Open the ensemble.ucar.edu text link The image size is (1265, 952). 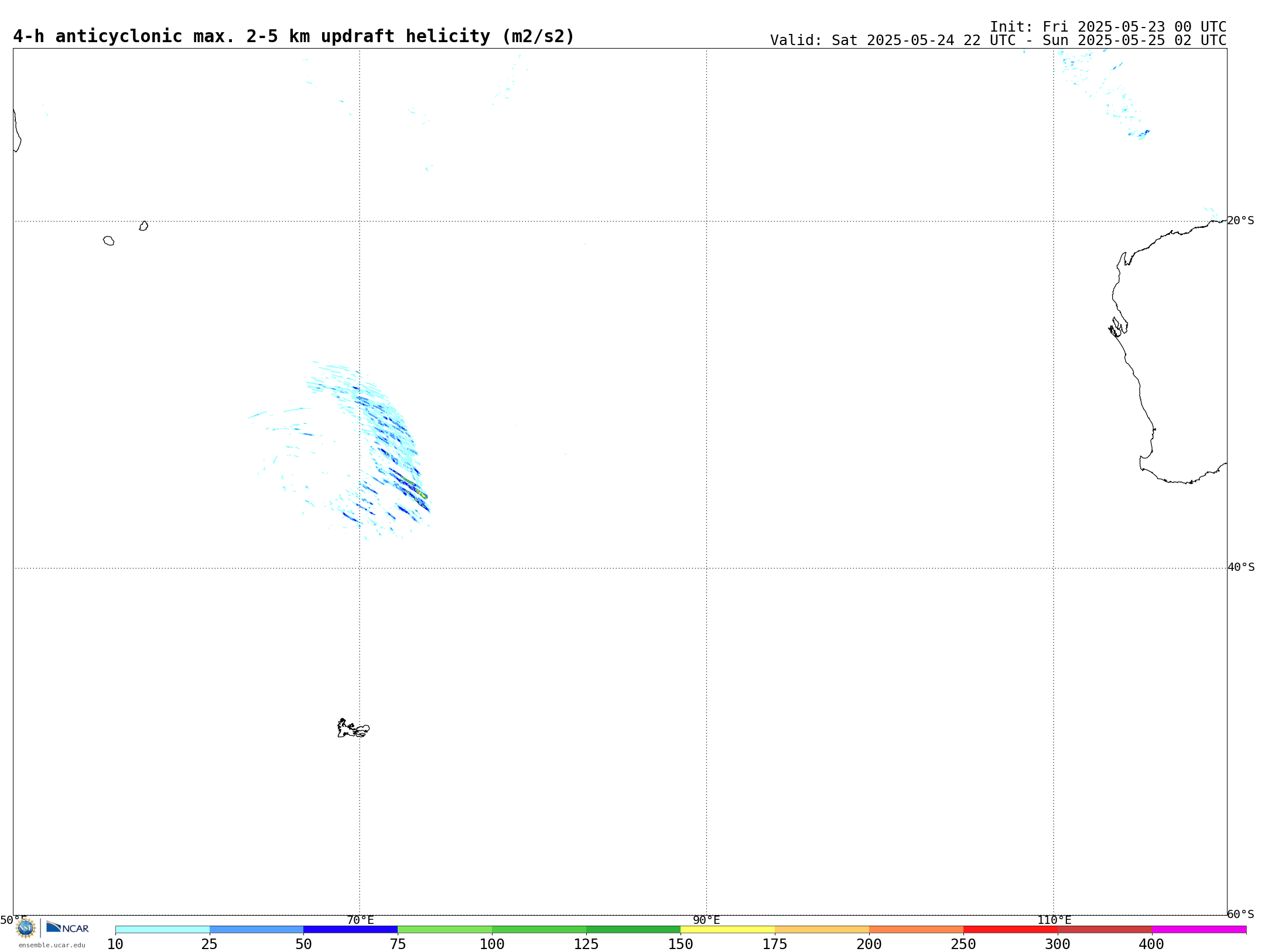click(x=52, y=945)
